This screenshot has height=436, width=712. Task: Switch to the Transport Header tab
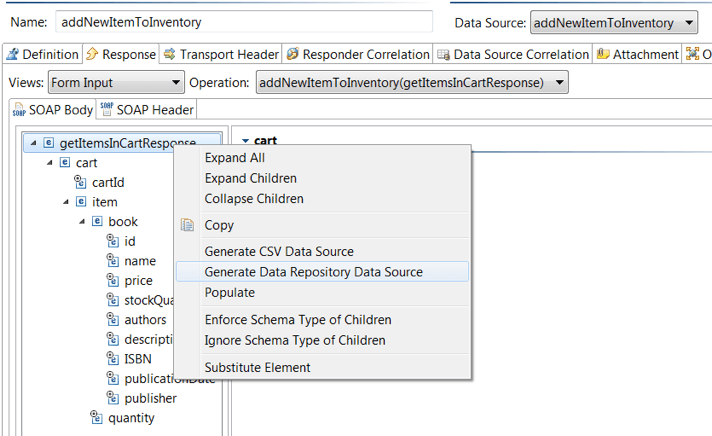point(221,54)
